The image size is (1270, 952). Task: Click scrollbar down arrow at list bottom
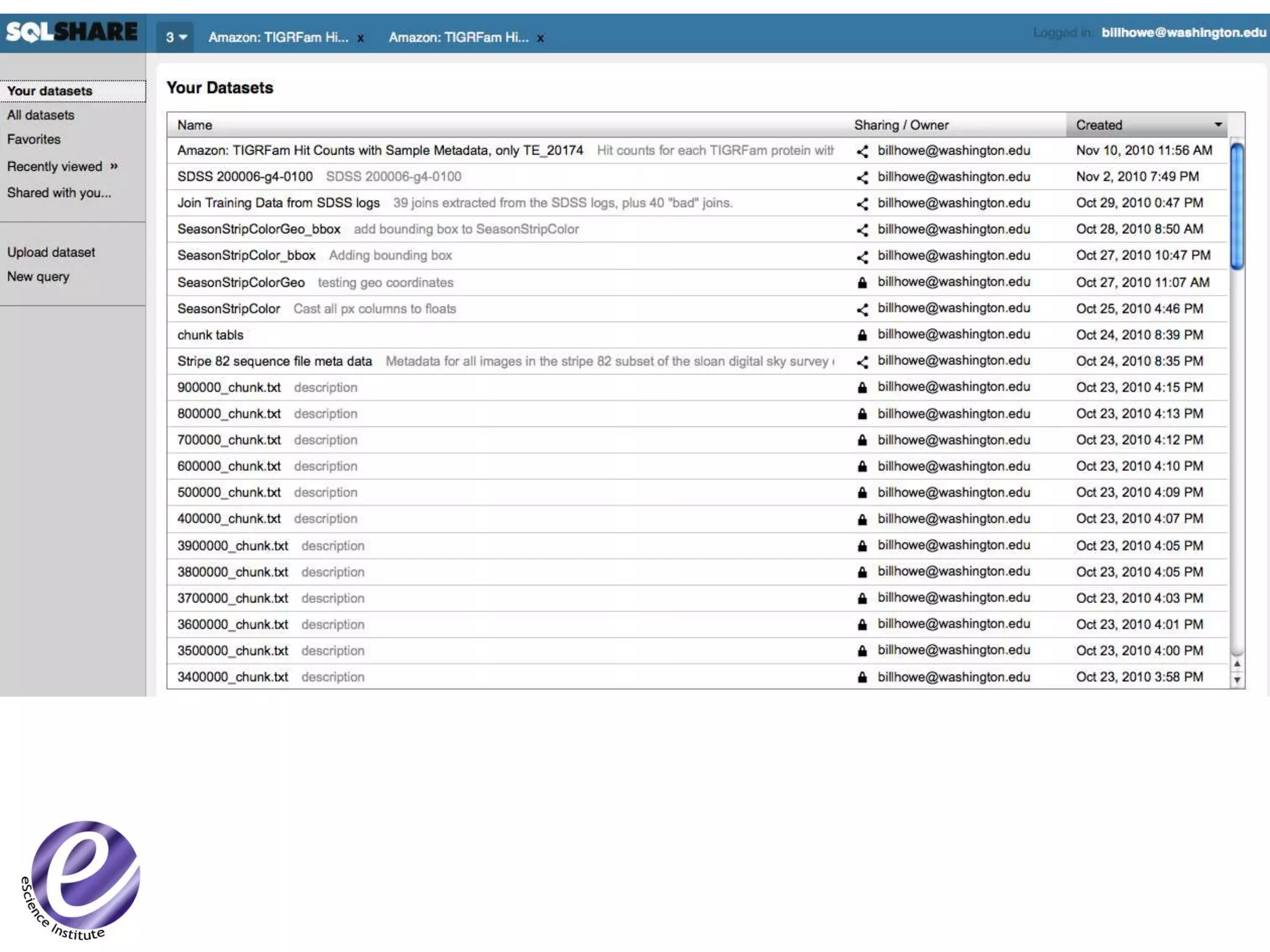1237,680
